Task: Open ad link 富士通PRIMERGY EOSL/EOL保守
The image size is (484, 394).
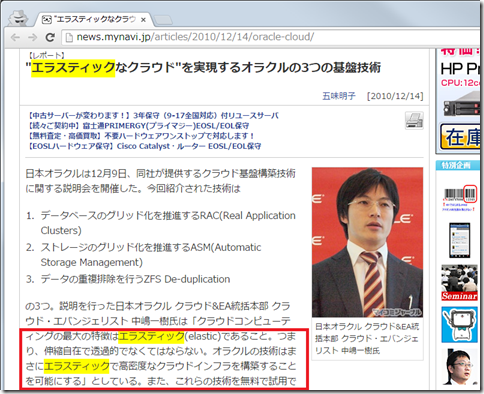Action: click(x=138, y=126)
